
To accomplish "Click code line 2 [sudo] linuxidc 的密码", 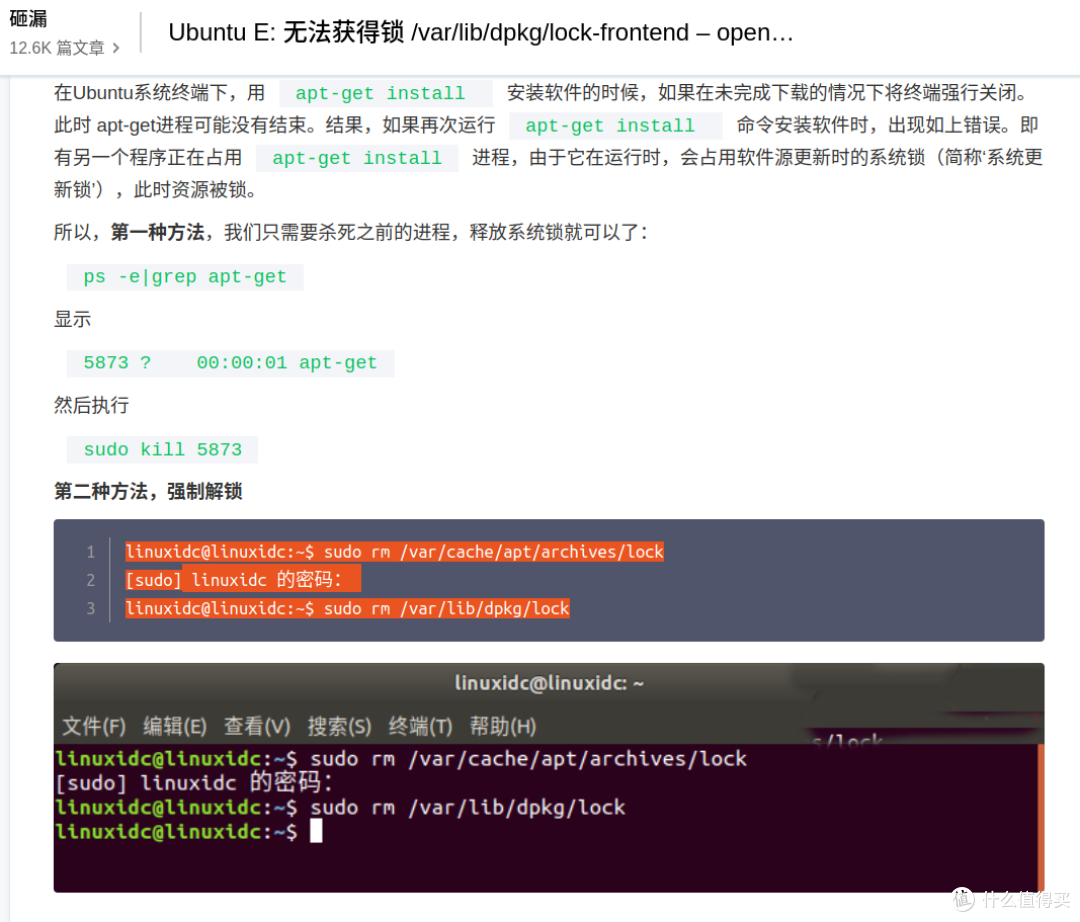I will pos(242,580).
